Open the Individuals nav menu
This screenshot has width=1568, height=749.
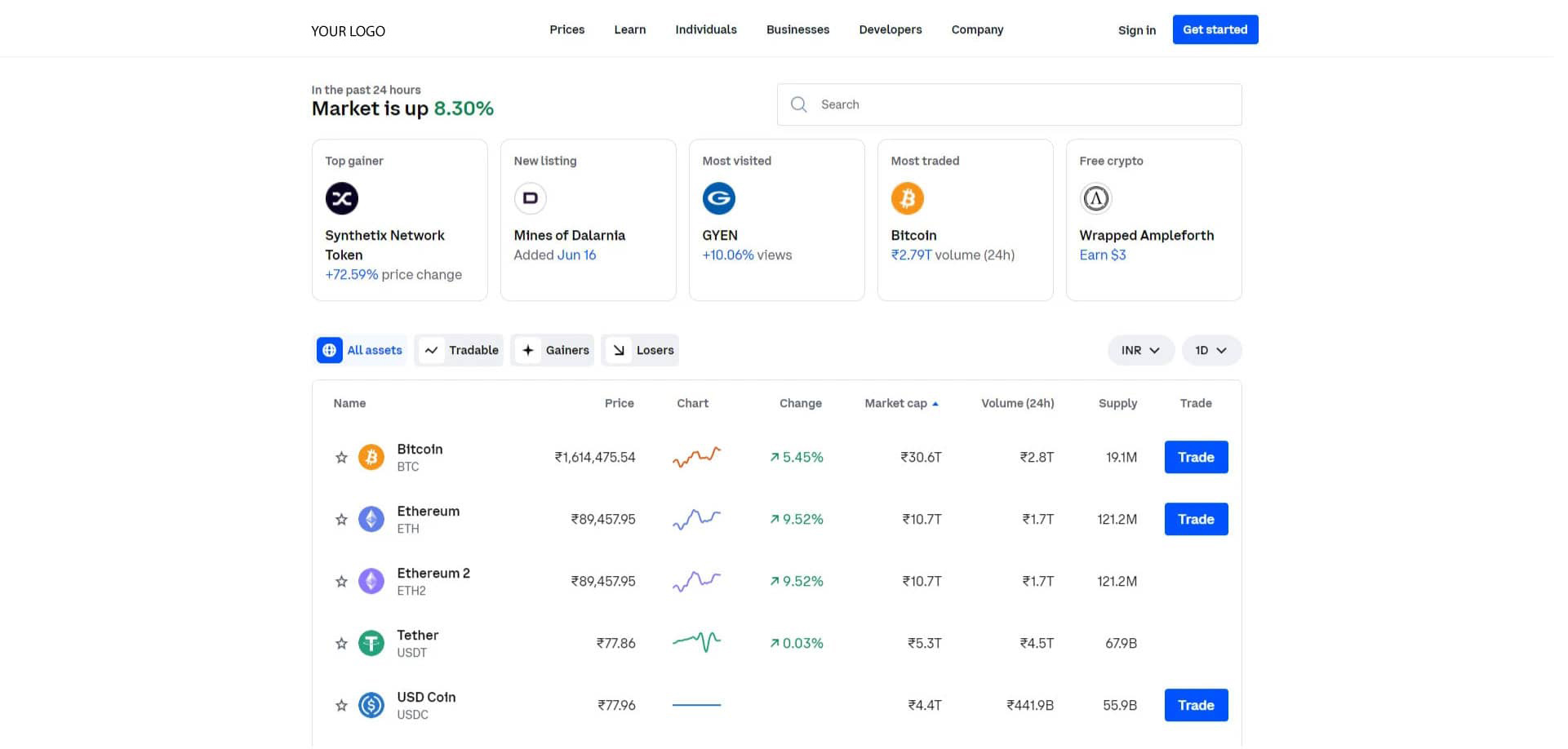(705, 29)
